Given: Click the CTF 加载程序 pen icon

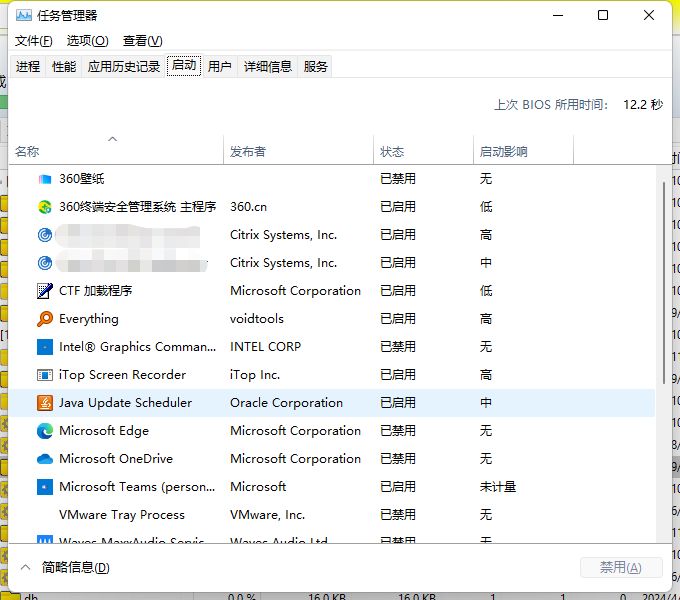Looking at the screenshot, I should 45,291.
